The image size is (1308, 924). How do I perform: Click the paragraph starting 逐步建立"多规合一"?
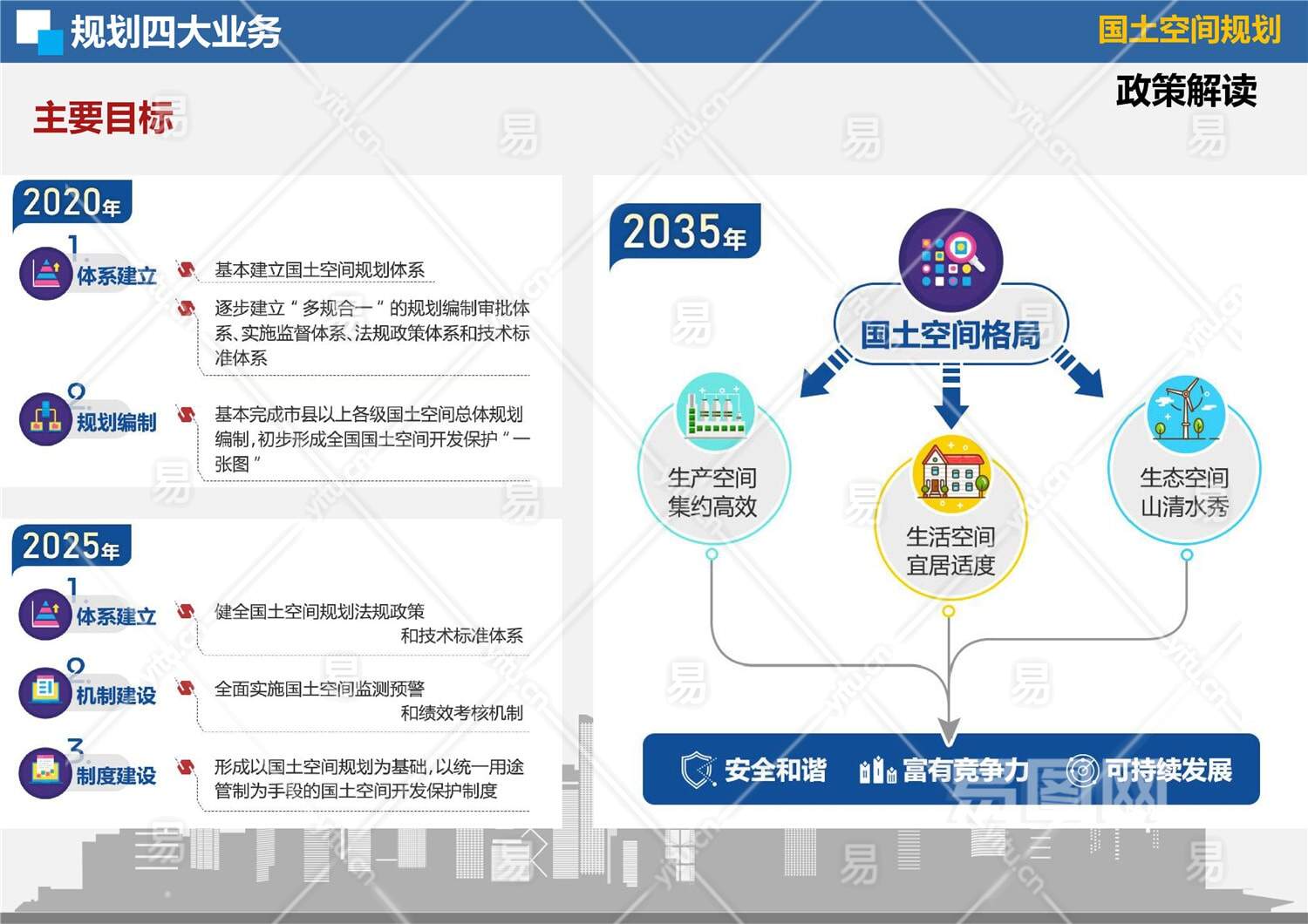point(372,333)
